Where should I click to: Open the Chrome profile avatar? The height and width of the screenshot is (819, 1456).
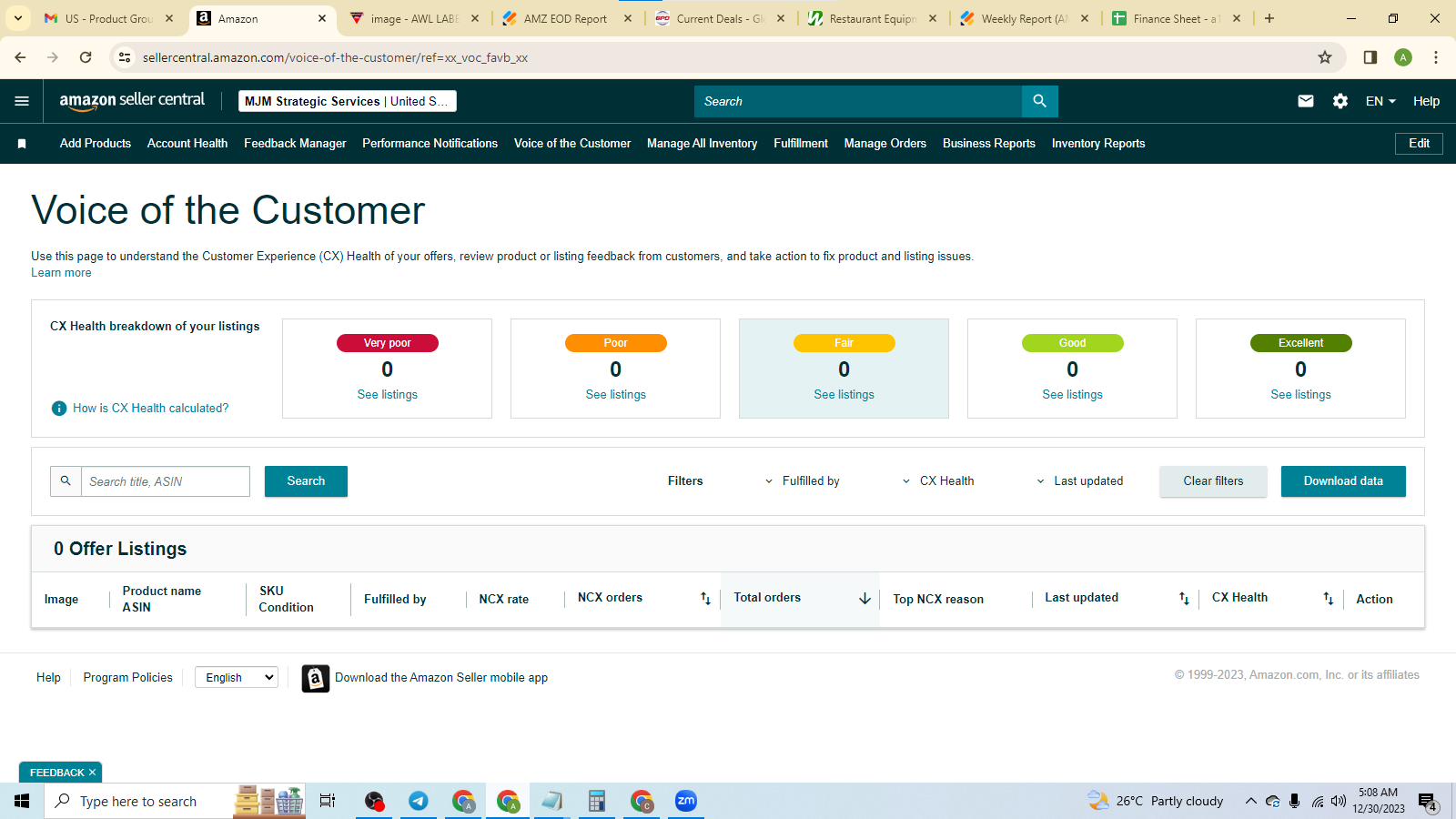tap(1403, 57)
